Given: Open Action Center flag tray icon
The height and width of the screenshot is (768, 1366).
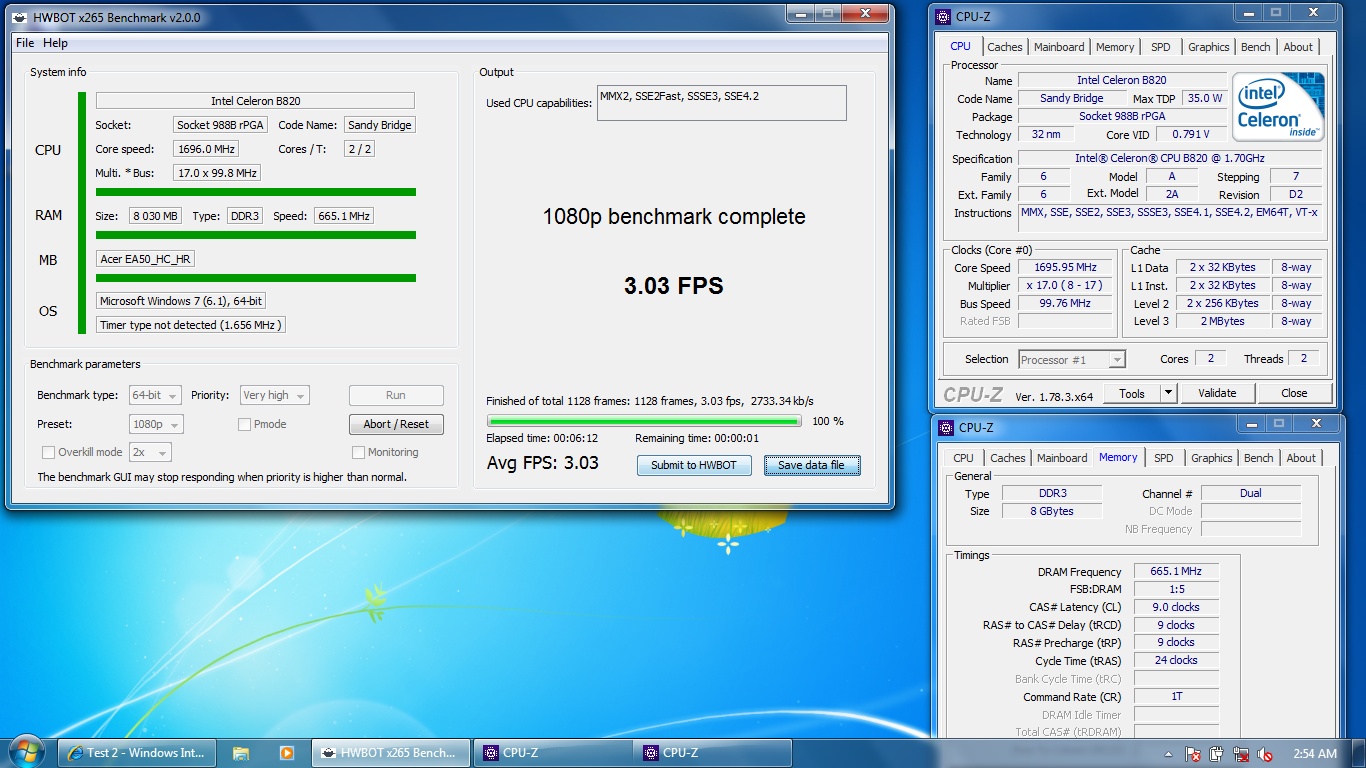Looking at the screenshot, I should click(x=1193, y=754).
